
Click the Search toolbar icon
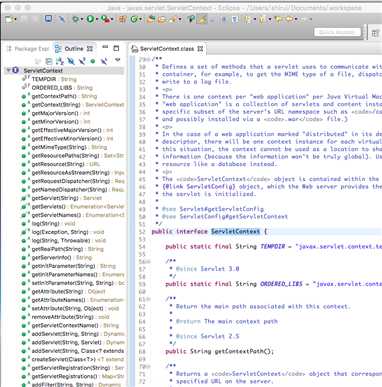coord(173,19)
